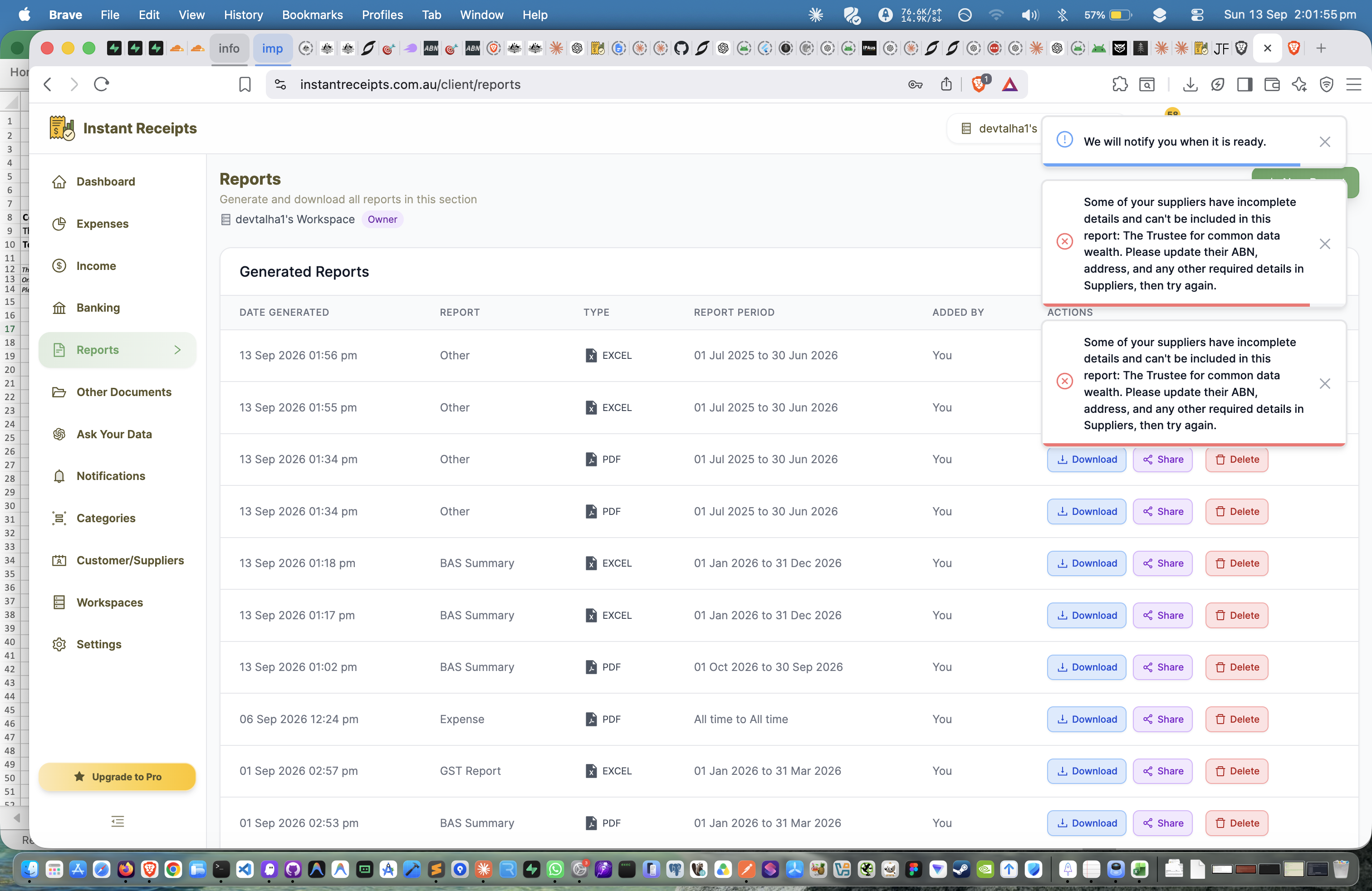Bookmark this page

click(245, 85)
